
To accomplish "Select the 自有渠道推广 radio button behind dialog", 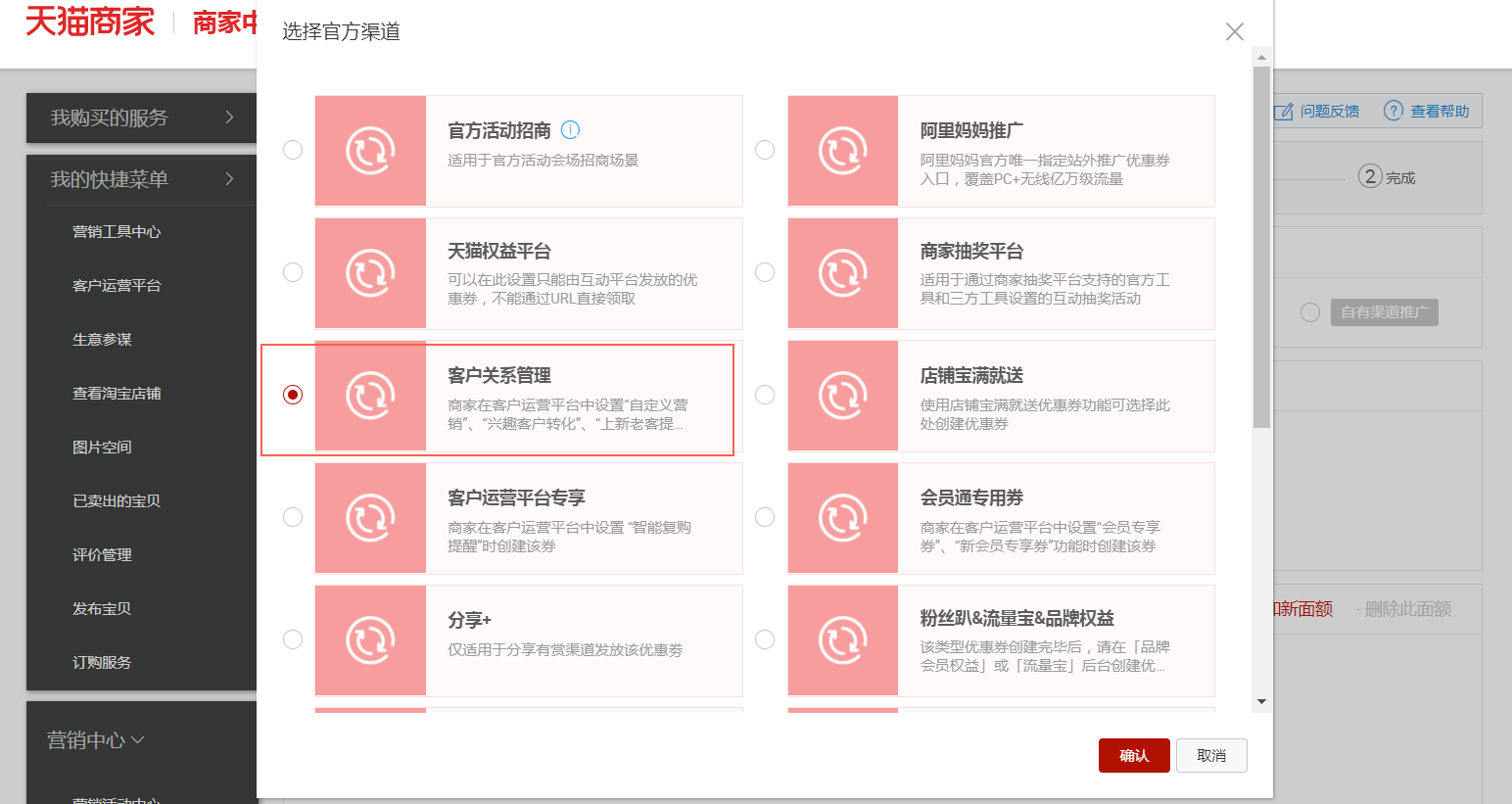I will coord(1310,312).
